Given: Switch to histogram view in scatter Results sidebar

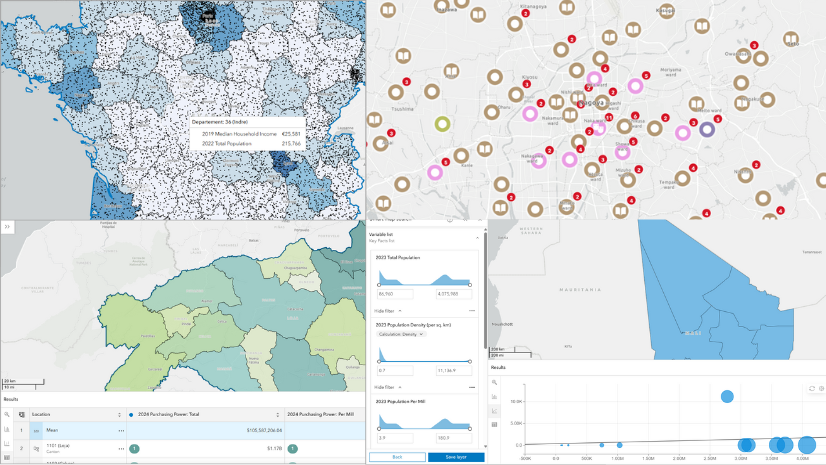Looking at the screenshot, I should (x=495, y=397).
